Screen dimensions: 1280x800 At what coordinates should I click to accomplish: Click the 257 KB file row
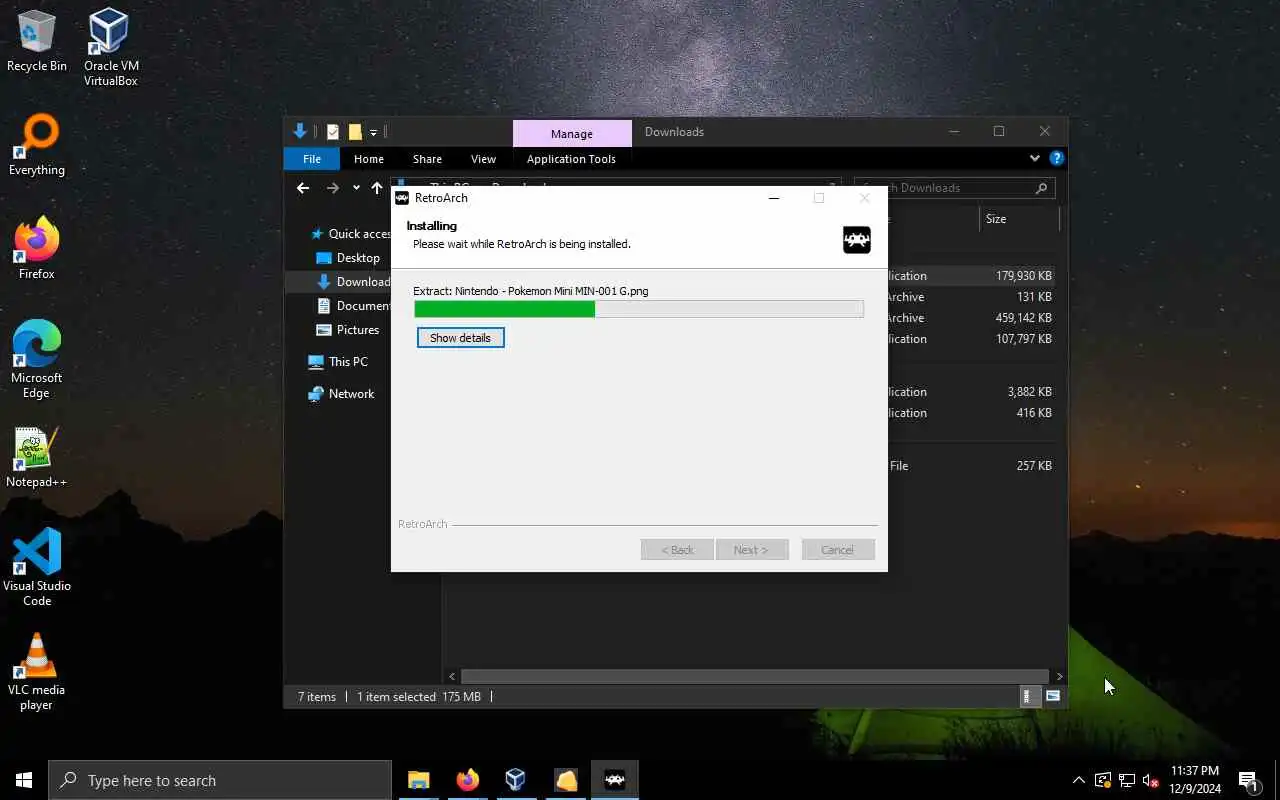pyautogui.click(x=971, y=466)
